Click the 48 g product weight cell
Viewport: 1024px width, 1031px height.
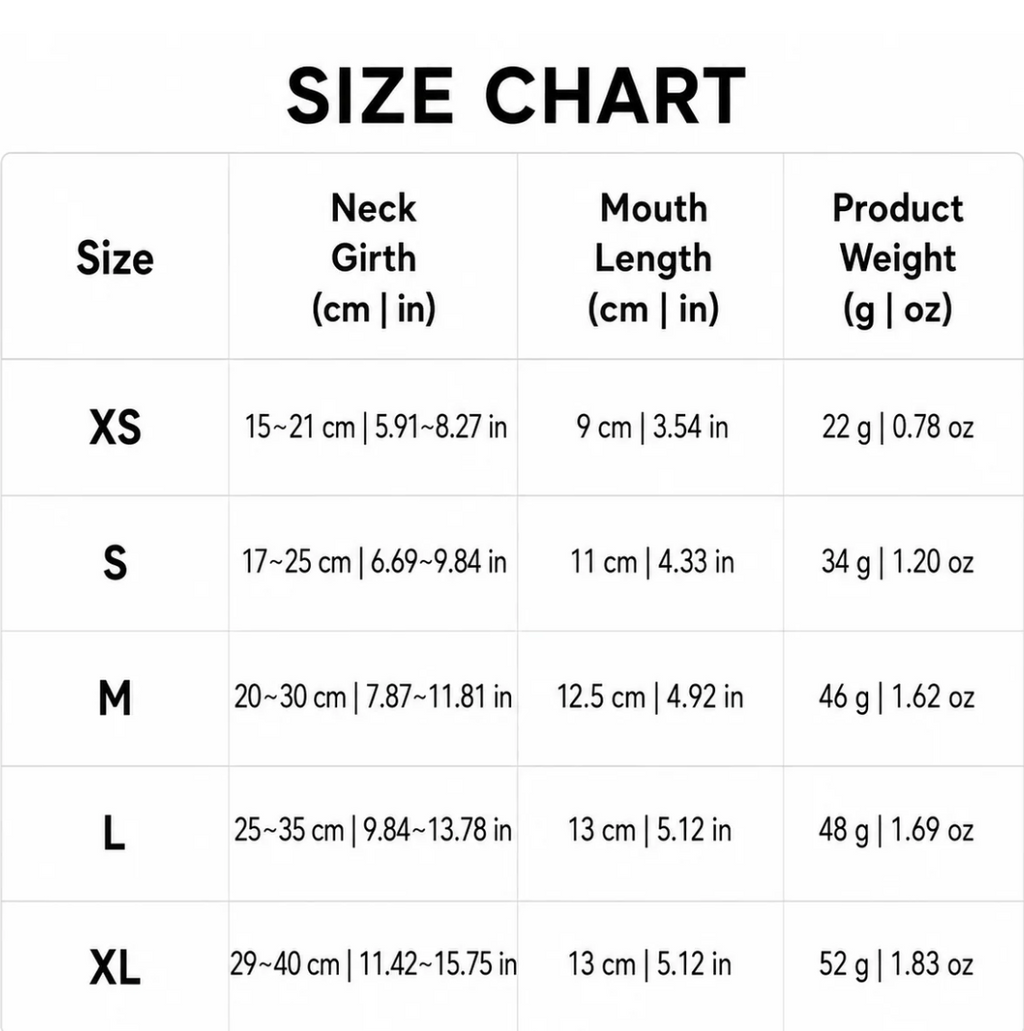pos(896,830)
